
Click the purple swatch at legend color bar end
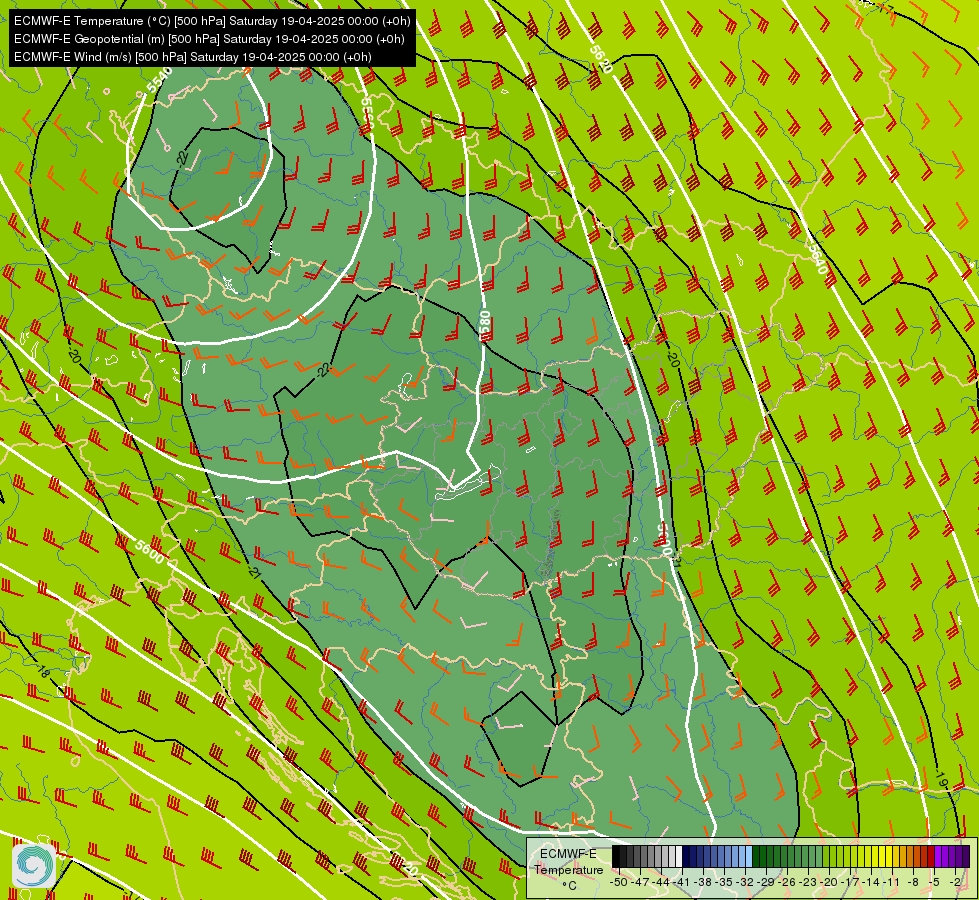966,857
